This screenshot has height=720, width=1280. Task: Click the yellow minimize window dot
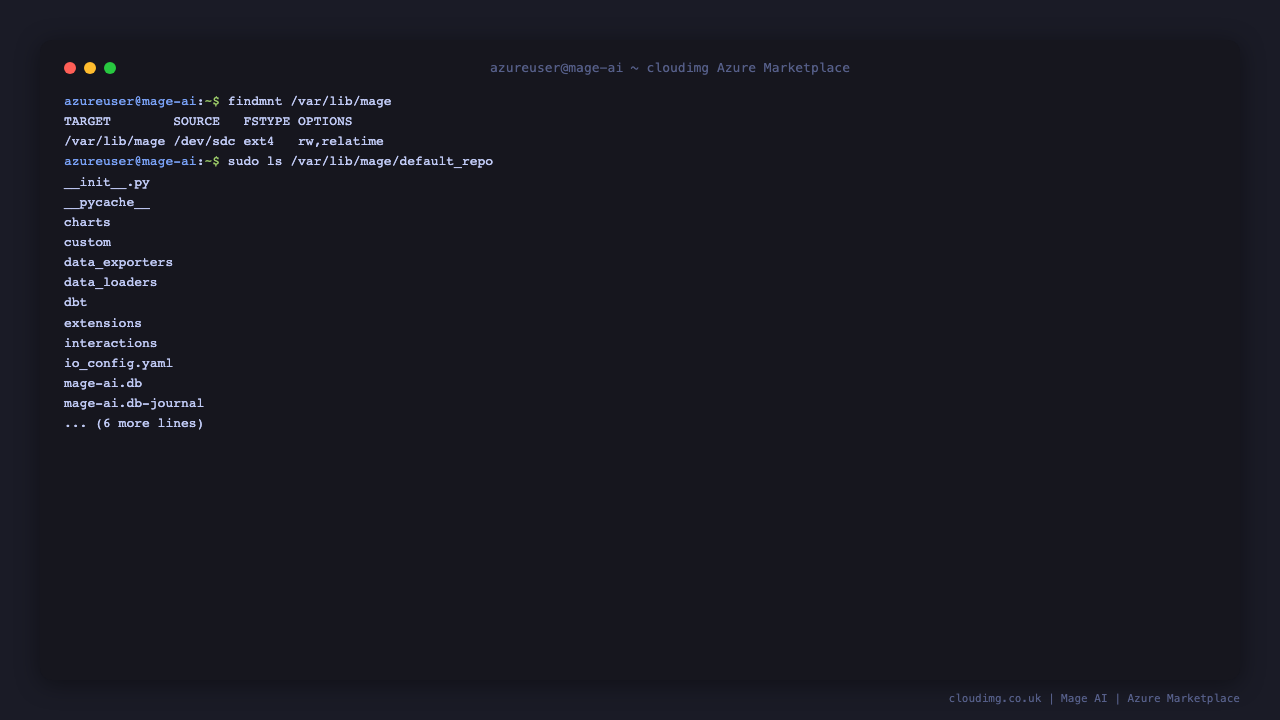coord(90,68)
